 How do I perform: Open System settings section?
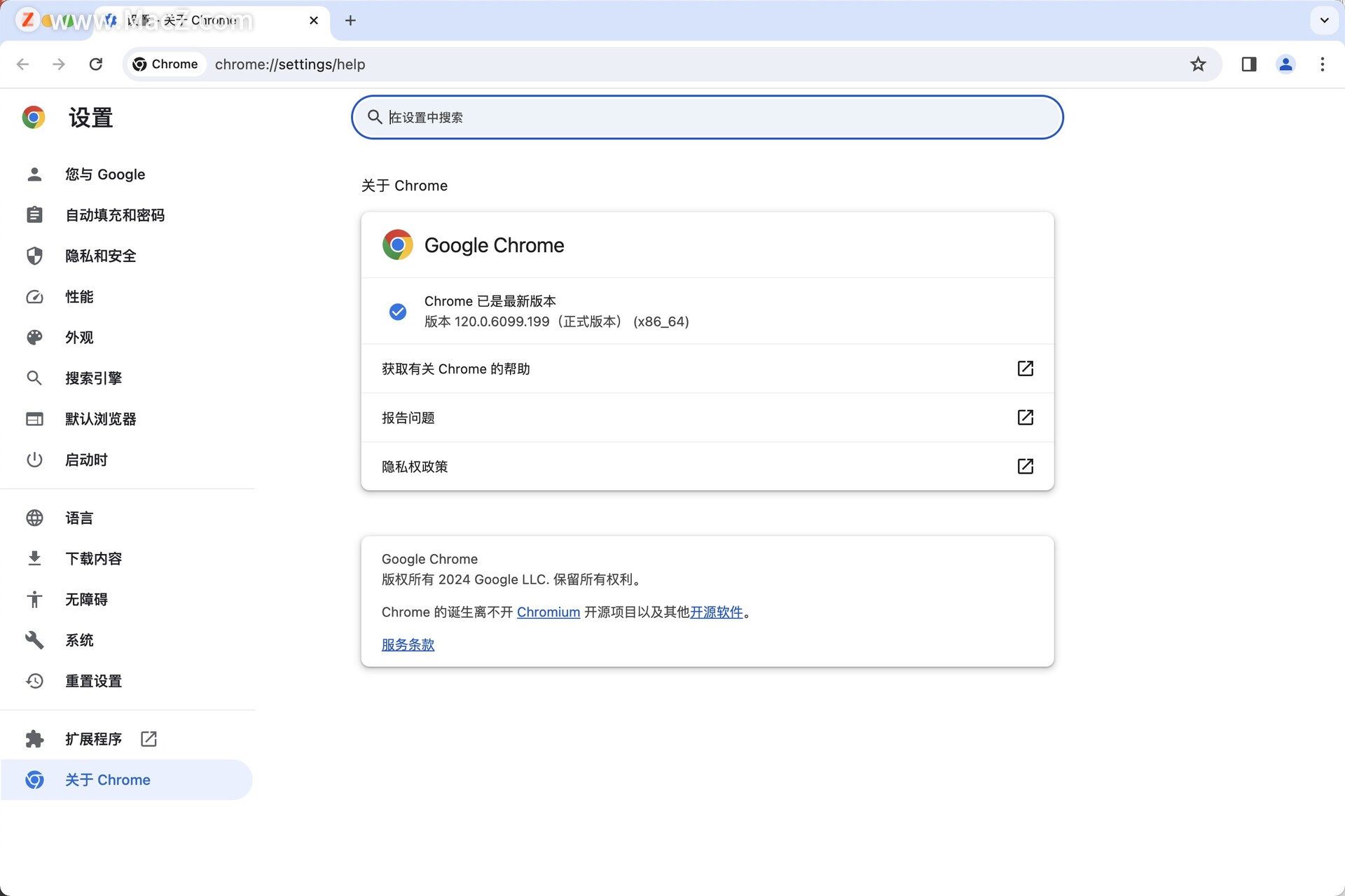click(79, 640)
